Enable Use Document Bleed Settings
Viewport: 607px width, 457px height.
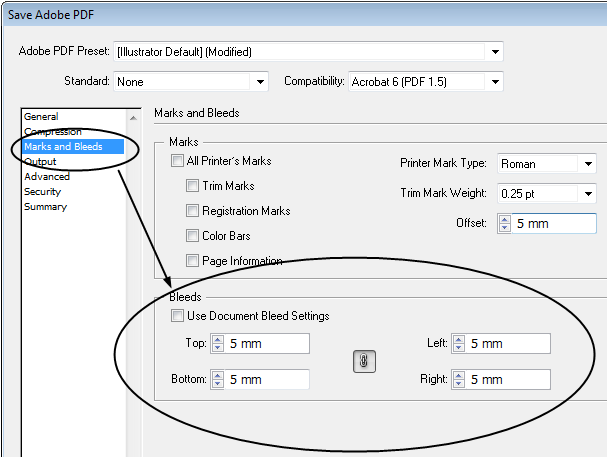[x=177, y=316]
